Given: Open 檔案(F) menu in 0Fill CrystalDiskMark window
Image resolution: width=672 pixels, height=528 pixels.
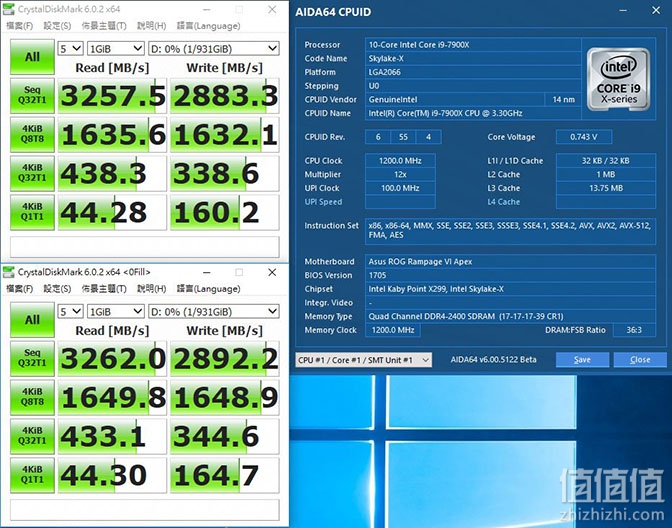Looking at the screenshot, I should click(x=19, y=288).
